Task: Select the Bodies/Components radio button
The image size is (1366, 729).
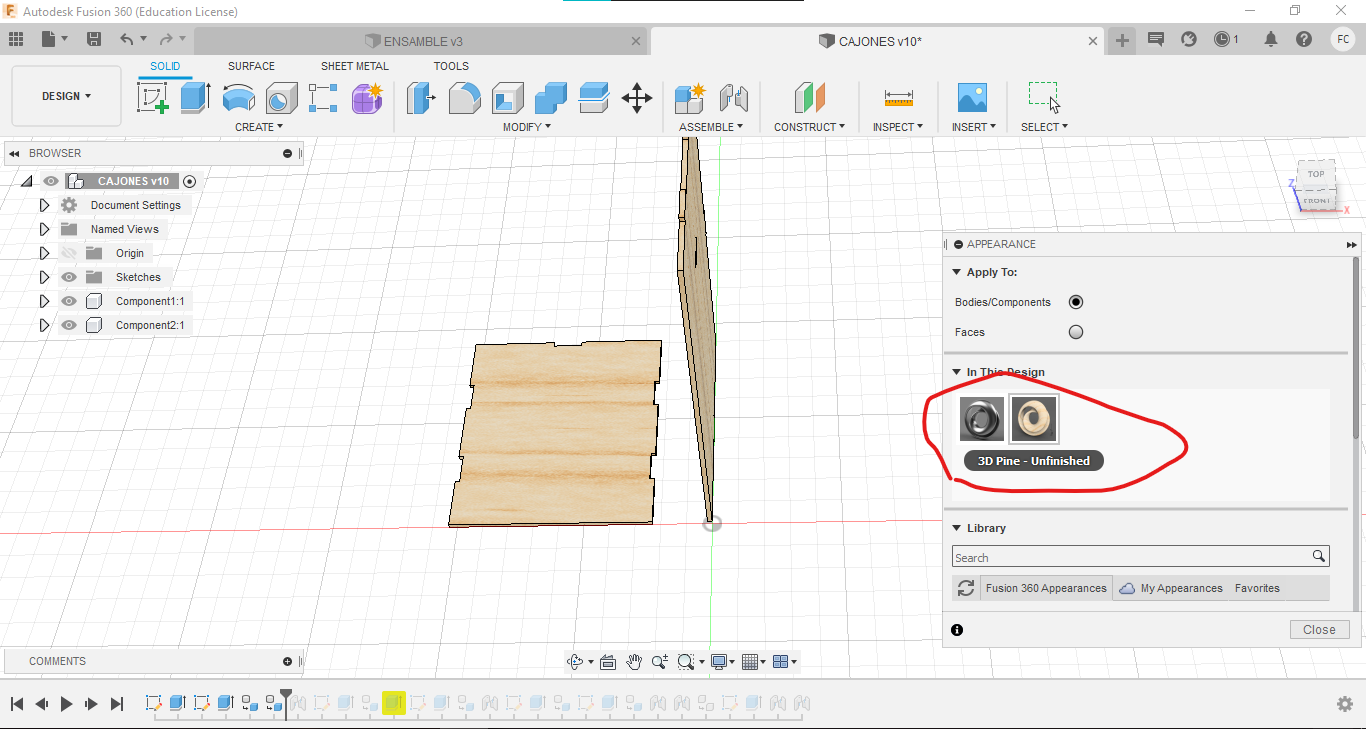Action: (1076, 302)
